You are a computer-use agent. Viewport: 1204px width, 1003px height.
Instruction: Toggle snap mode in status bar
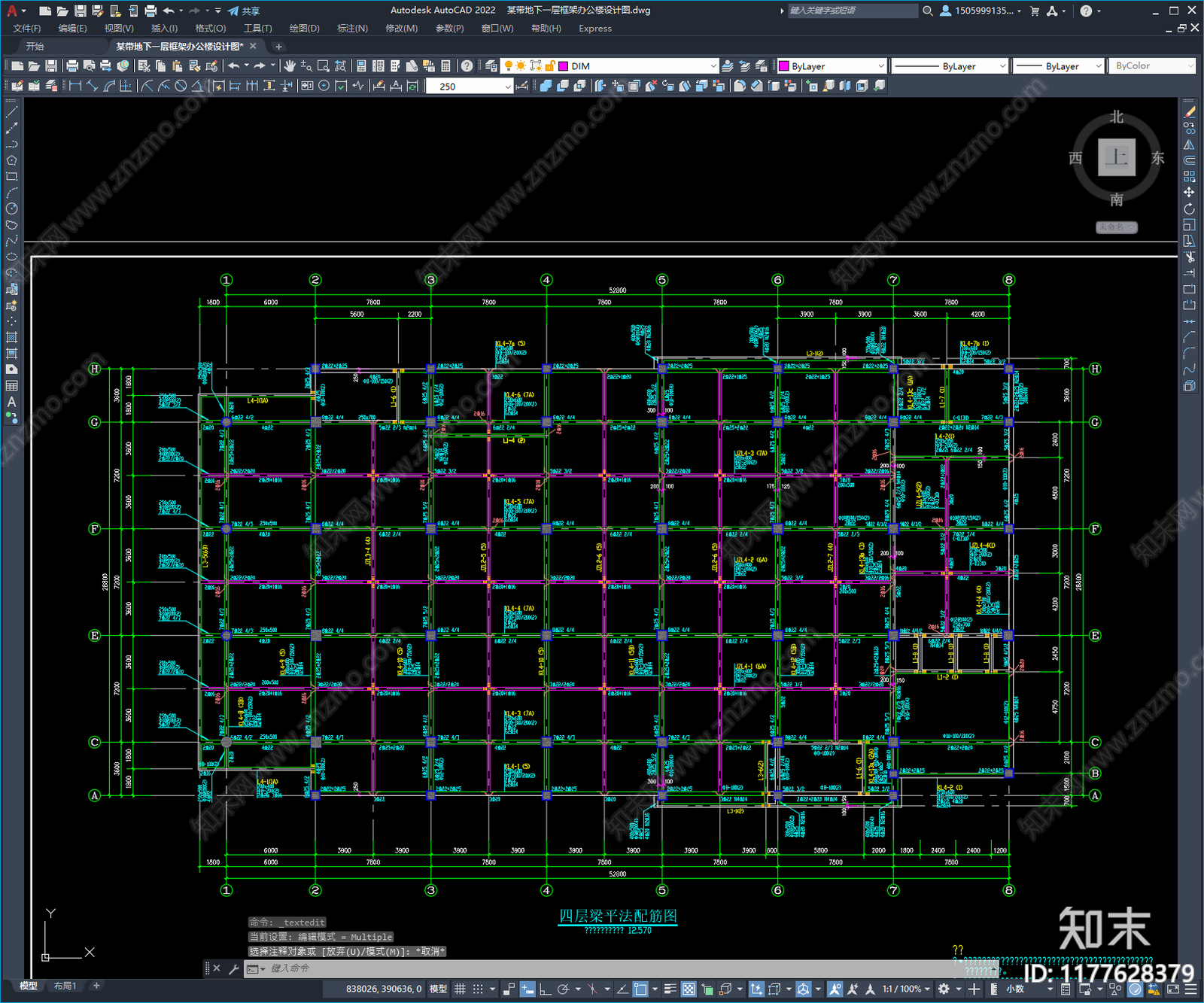tap(478, 989)
